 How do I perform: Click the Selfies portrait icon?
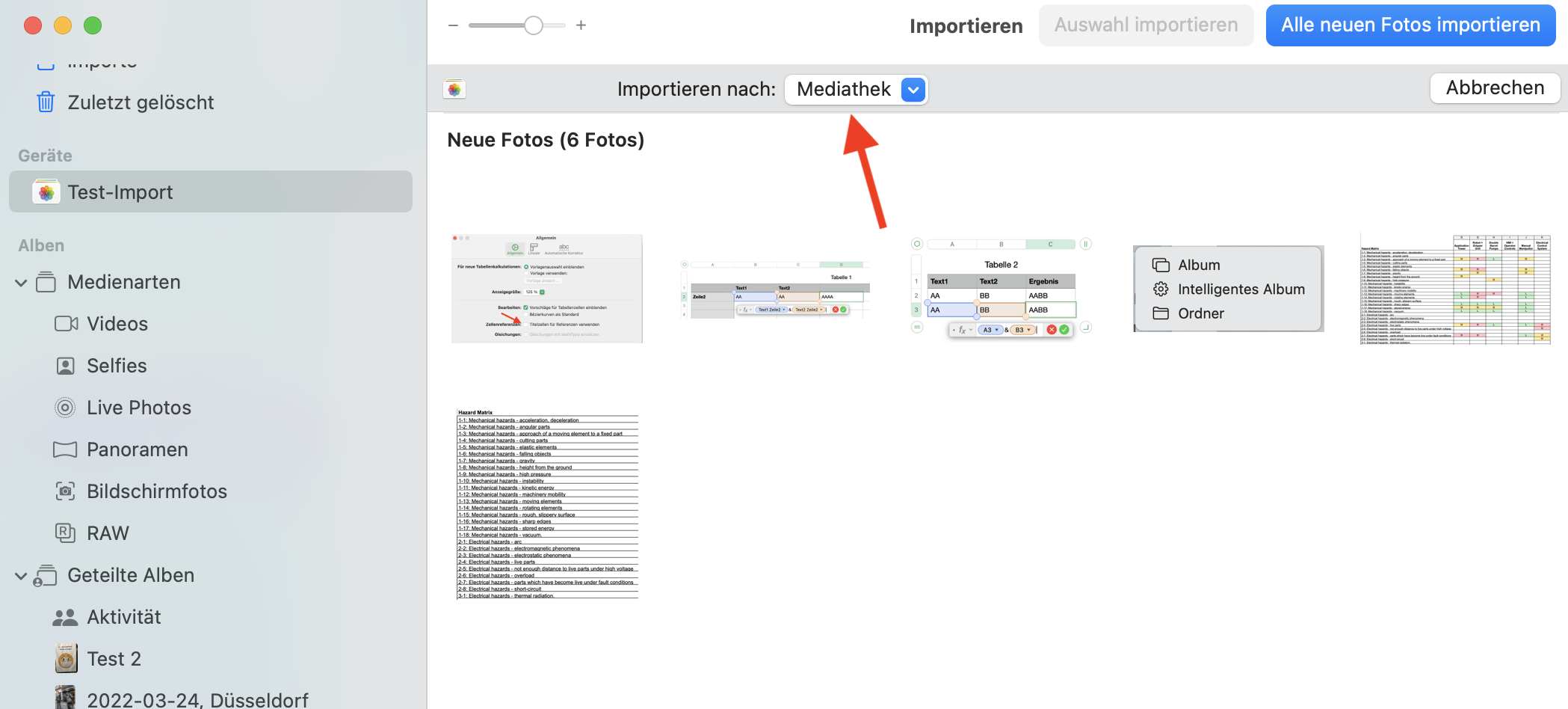point(66,366)
